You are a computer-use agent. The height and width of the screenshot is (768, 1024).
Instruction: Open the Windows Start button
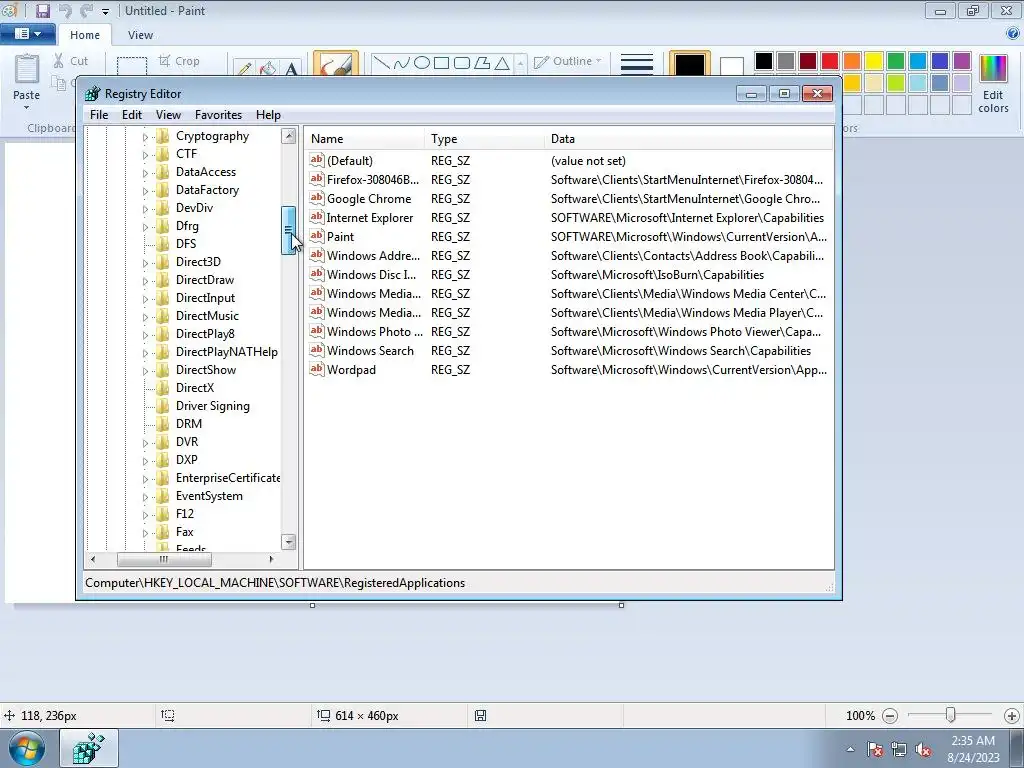(27, 749)
